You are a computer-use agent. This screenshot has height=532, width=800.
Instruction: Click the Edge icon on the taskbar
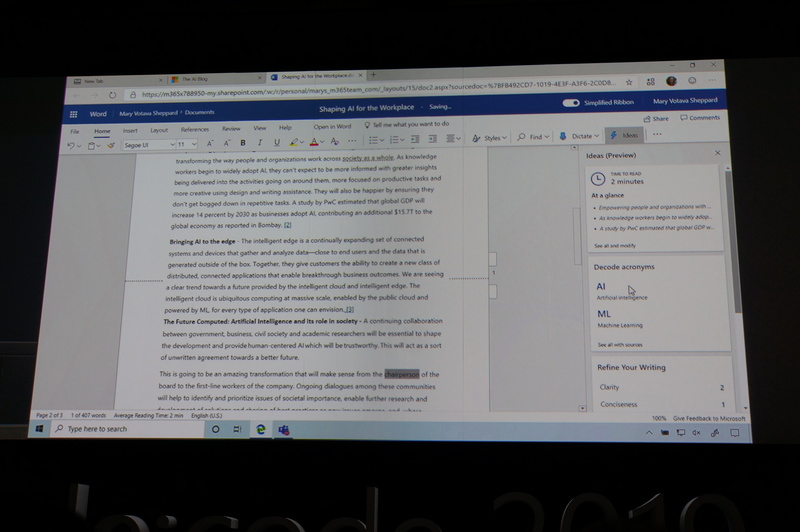[261, 429]
